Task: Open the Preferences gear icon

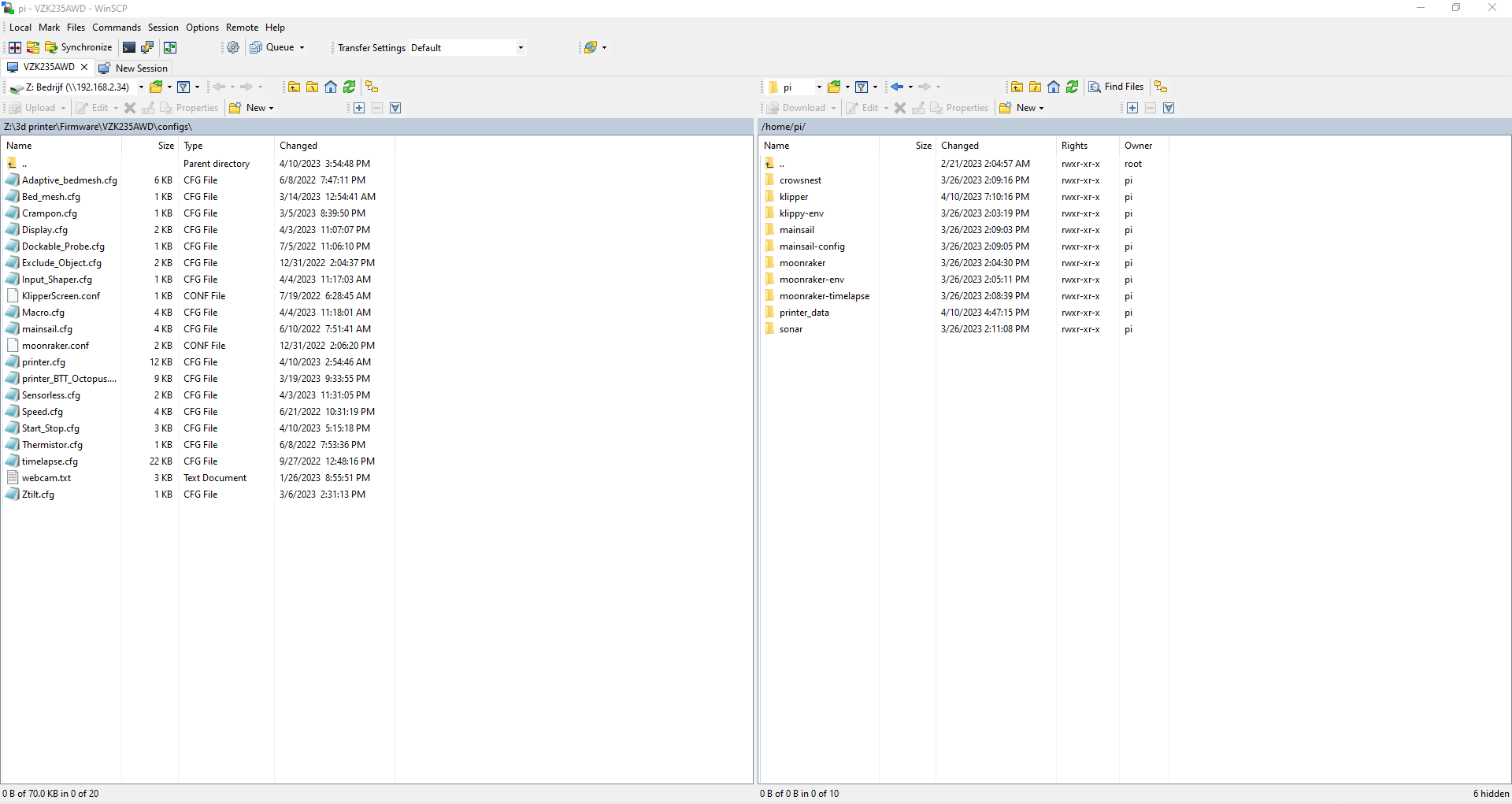Action: point(233,48)
